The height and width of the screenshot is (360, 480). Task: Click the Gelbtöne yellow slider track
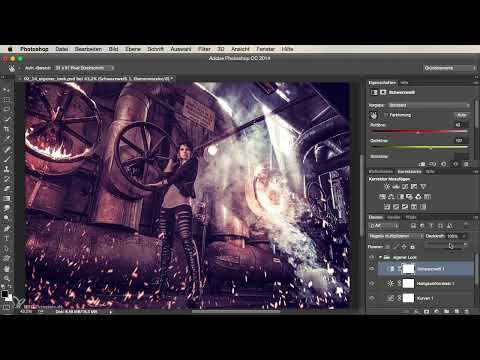pos(419,147)
